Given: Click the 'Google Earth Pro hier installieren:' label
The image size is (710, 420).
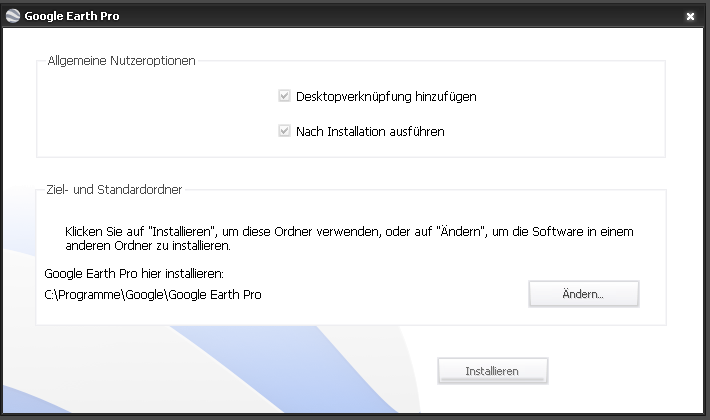Looking at the screenshot, I should pyautogui.click(x=134, y=272).
